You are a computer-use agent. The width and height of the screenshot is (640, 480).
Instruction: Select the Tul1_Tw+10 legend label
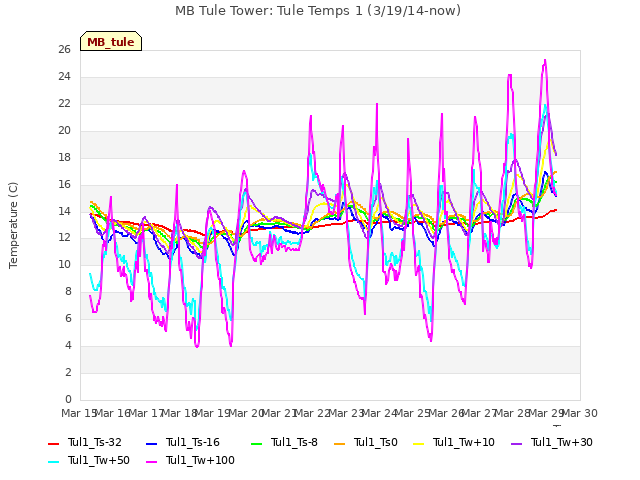coord(464,442)
